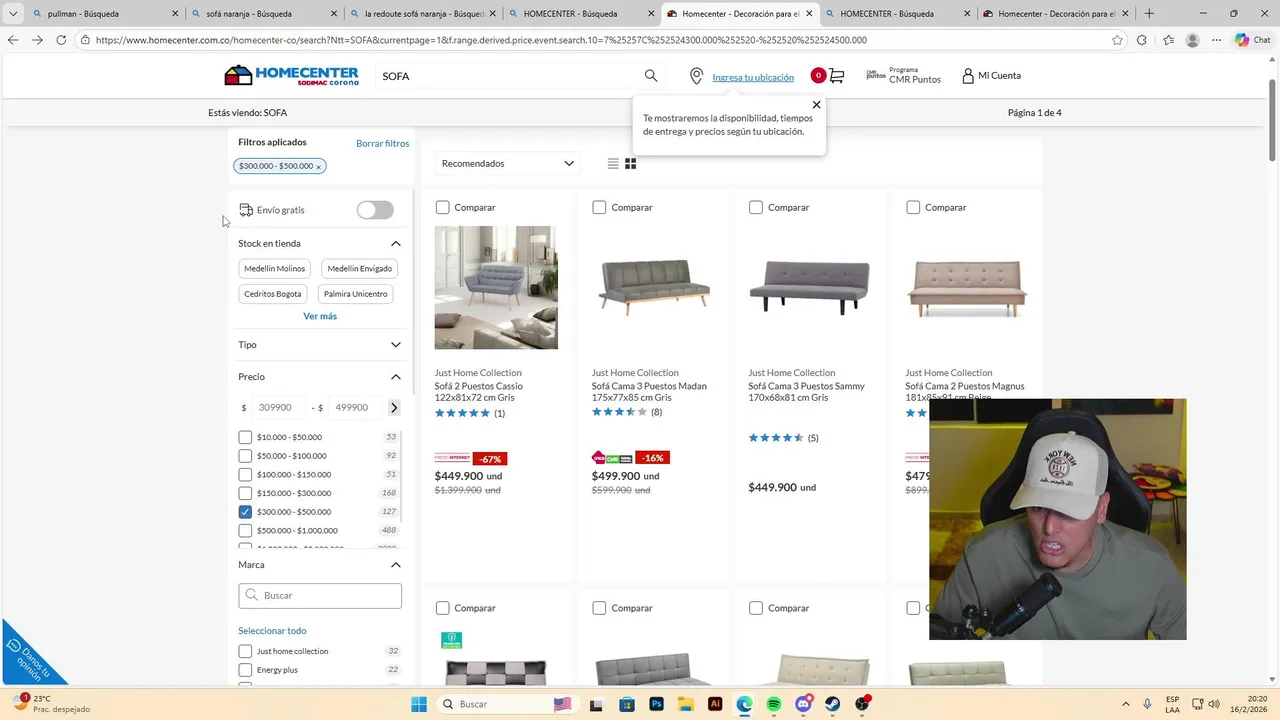Click maximum price input field
The width and height of the screenshot is (1280, 720).
[354, 407]
